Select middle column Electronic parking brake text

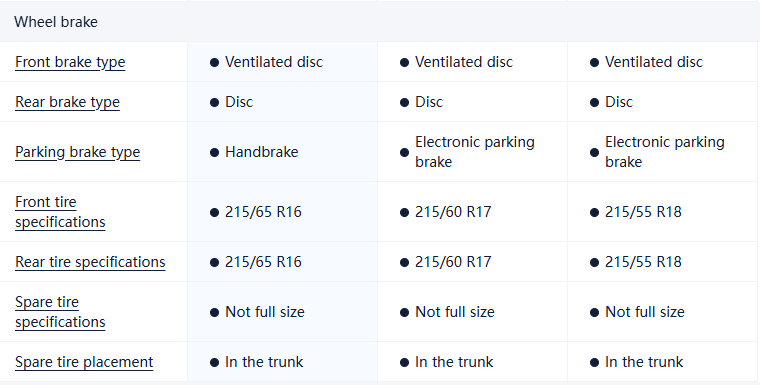[x=475, y=152]
